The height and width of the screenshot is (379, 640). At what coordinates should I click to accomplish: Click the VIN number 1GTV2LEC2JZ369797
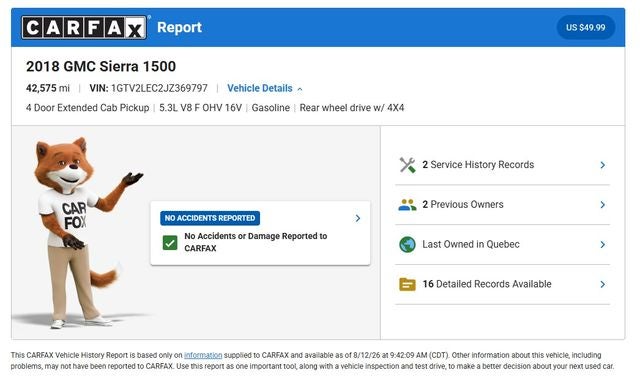(x=159, y=88)
